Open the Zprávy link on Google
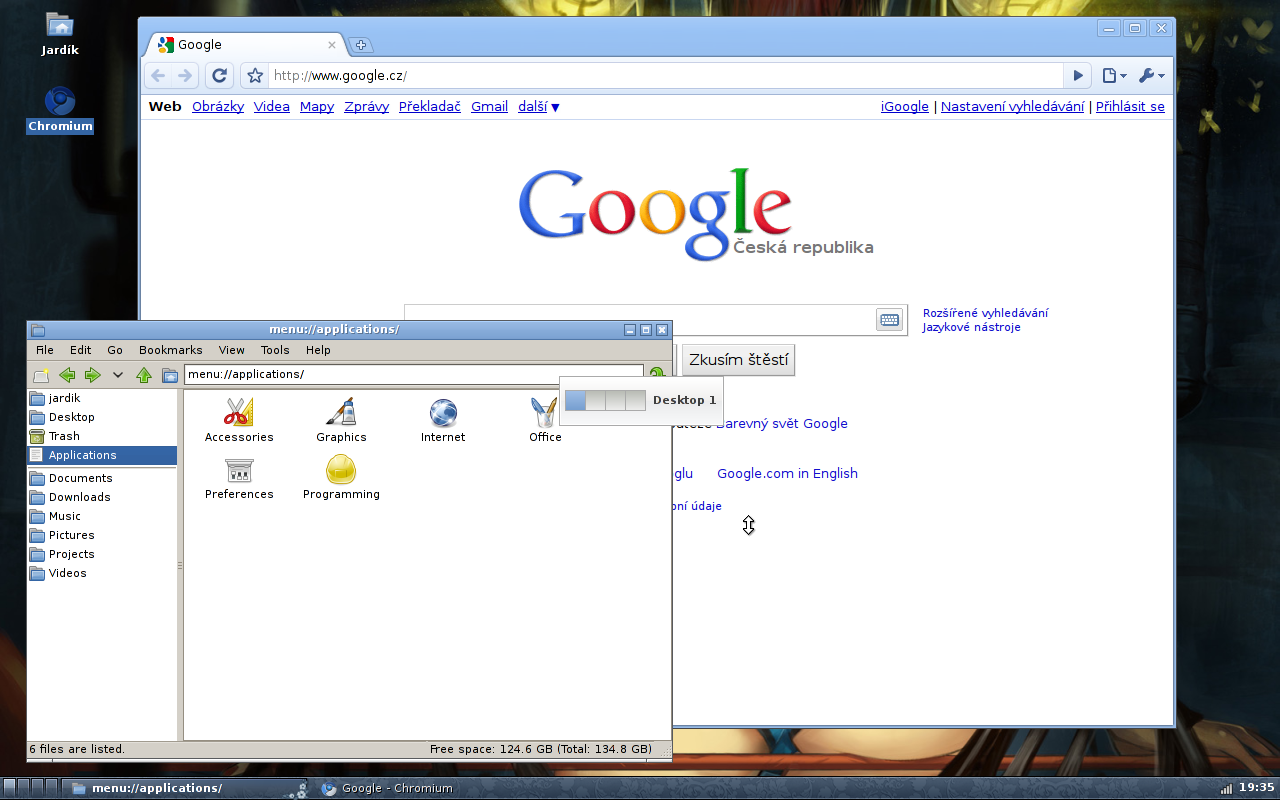 tap(366, 107)
